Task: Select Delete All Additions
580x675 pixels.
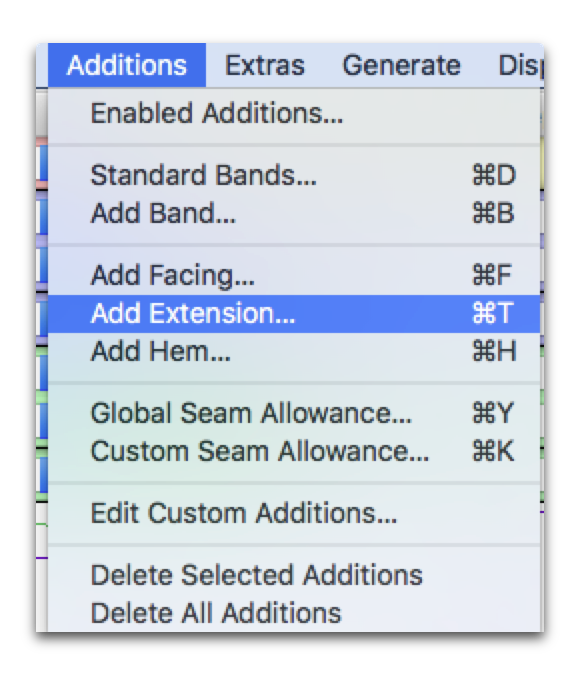Action: point(294,613)
